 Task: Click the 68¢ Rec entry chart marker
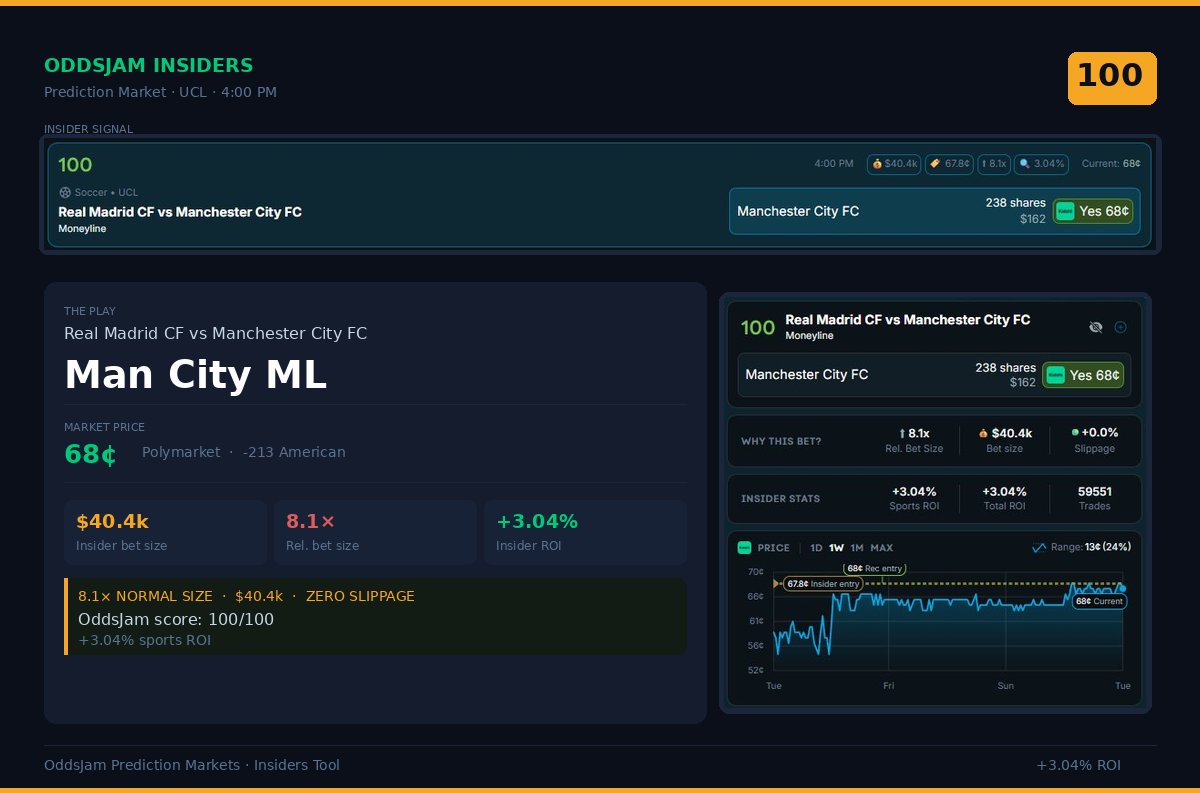click(874, 568)
